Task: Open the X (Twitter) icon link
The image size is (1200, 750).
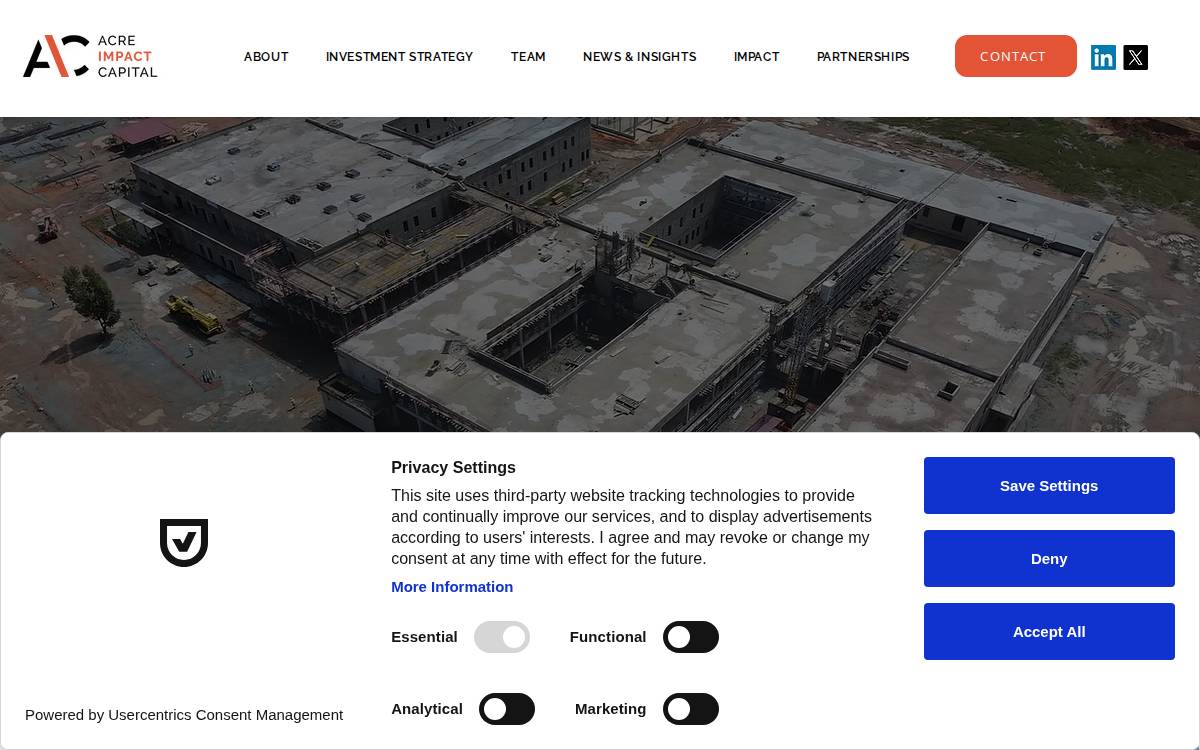Action: point(1135,57)
